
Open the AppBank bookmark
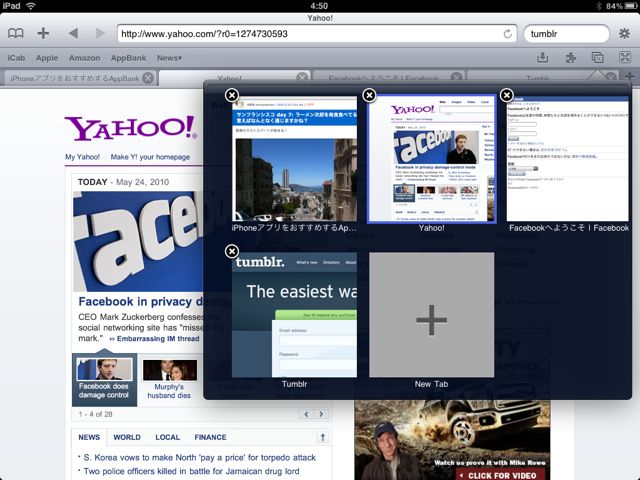tap(128, 58)
